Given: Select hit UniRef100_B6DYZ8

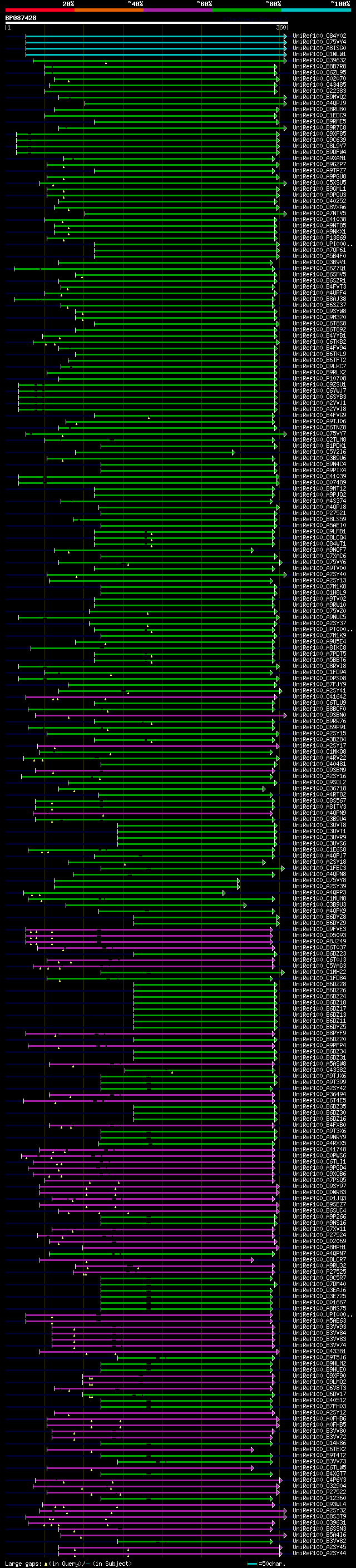Looking at the screenshot, I should [319, 917].
